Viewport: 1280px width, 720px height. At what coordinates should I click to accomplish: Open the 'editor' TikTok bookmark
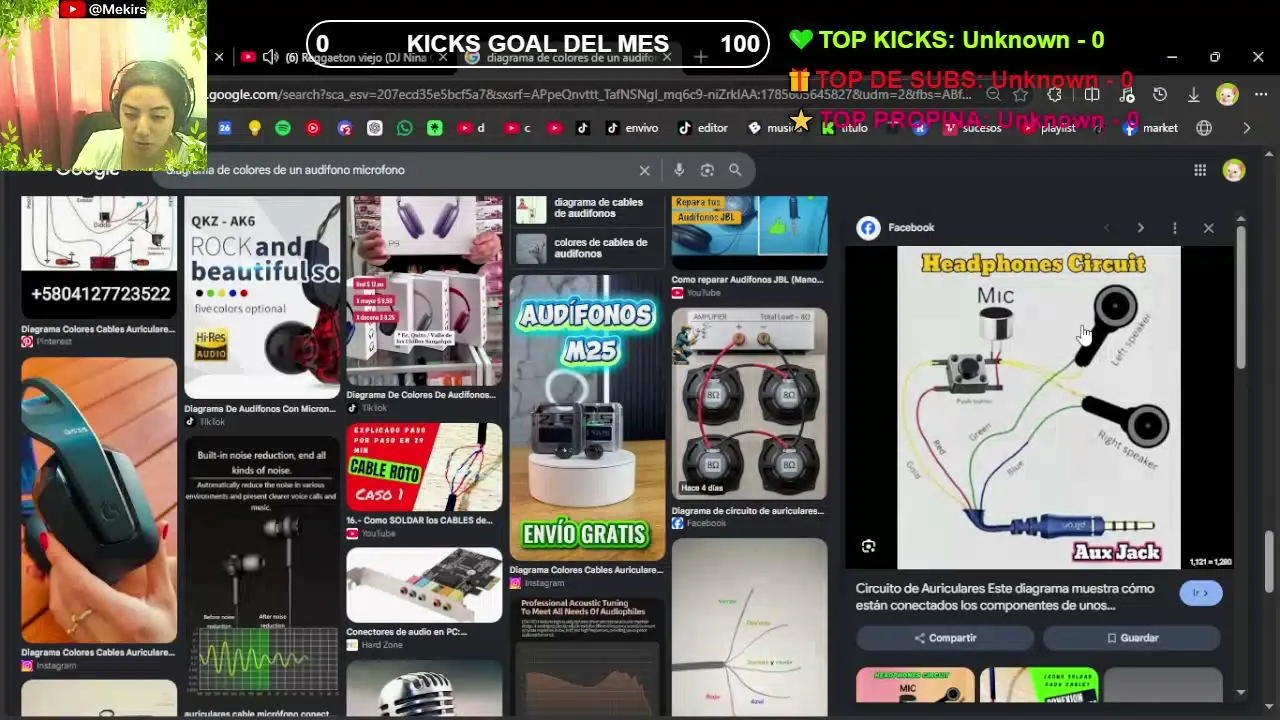coord(703,128)
